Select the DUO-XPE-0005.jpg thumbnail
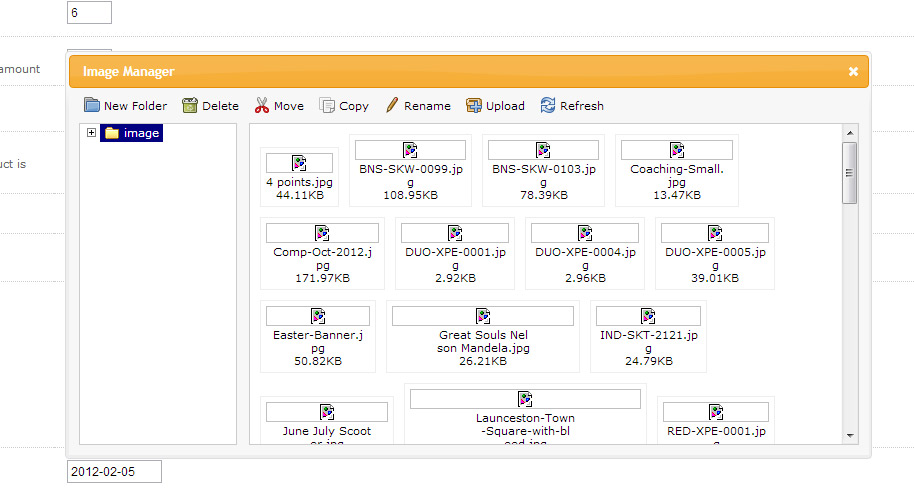 [x=715, y=233]
